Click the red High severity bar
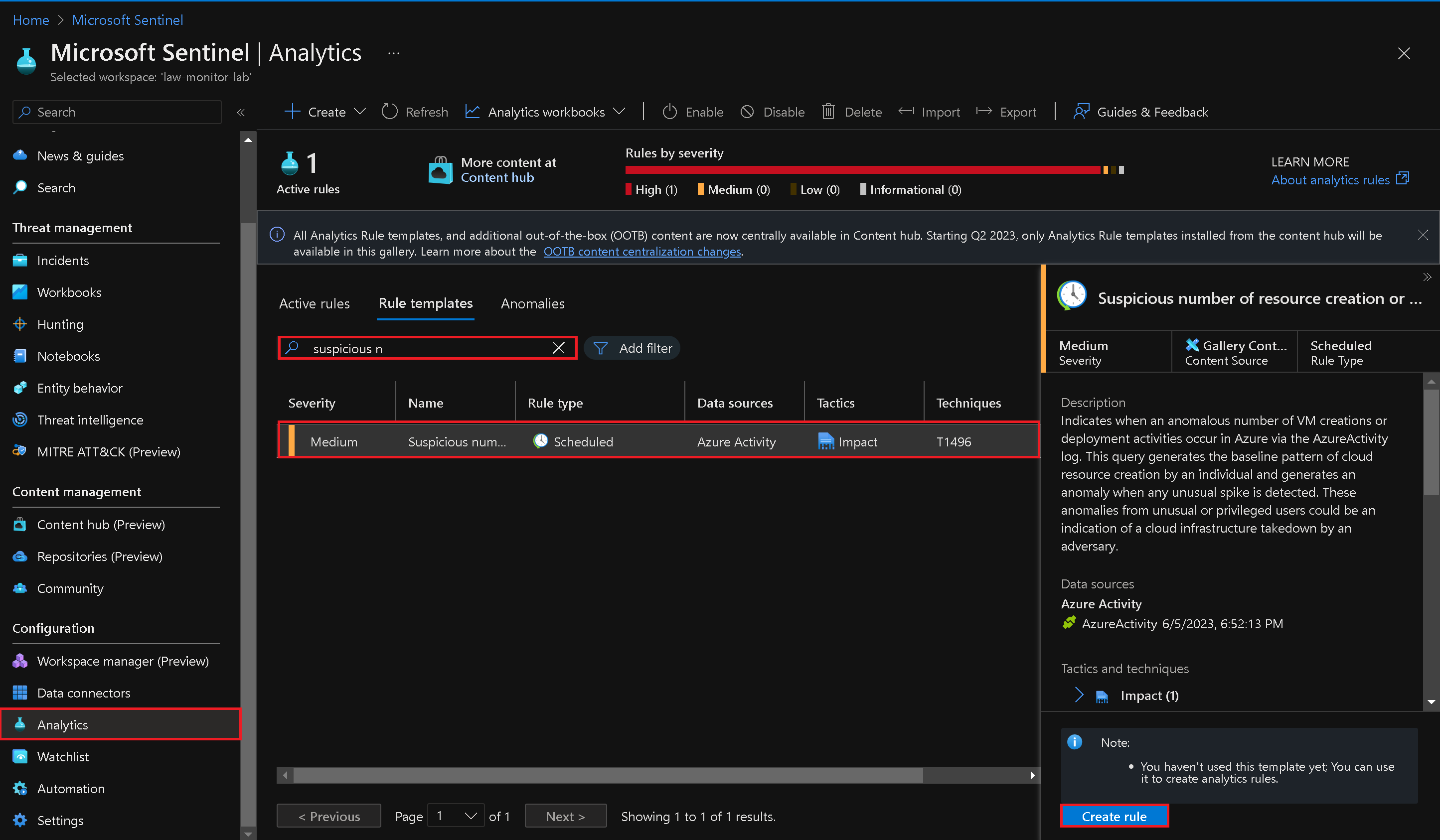 (x=862, y=170)
